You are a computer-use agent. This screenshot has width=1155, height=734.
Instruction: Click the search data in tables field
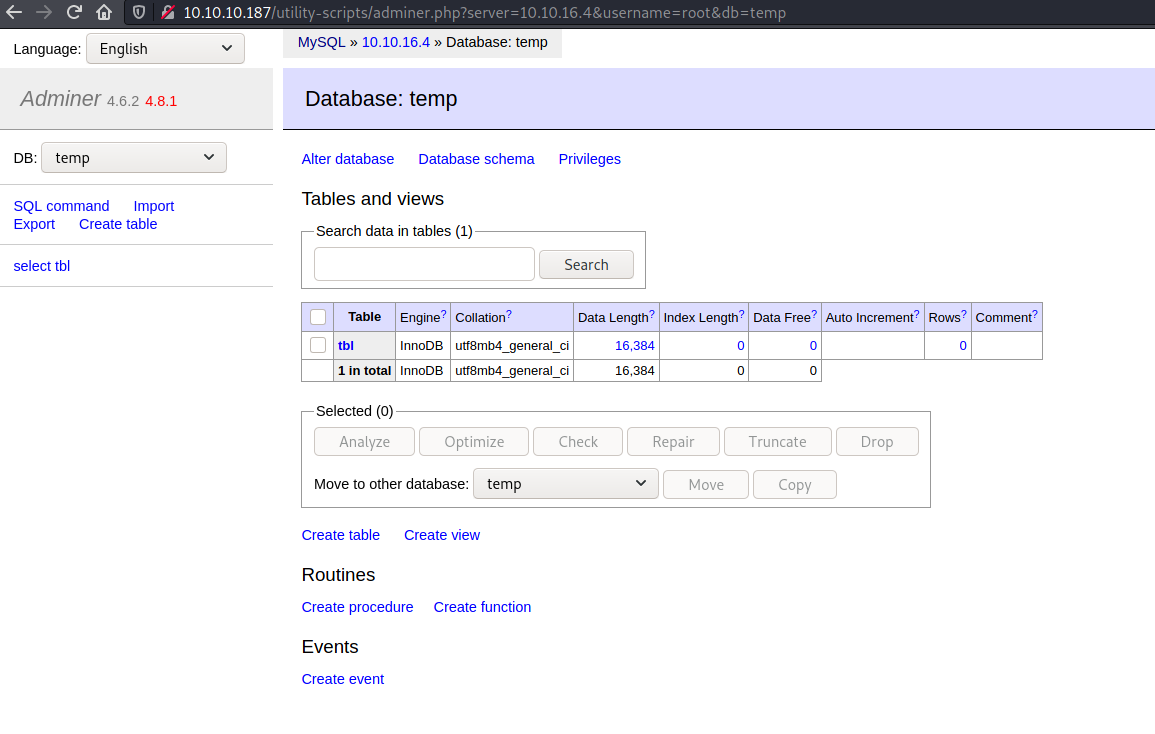(424, 264)
